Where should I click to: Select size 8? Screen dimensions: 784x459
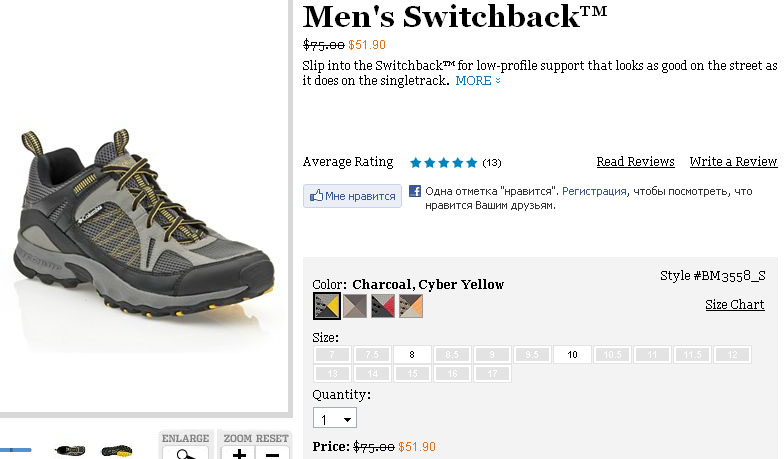tap(412, 355)
